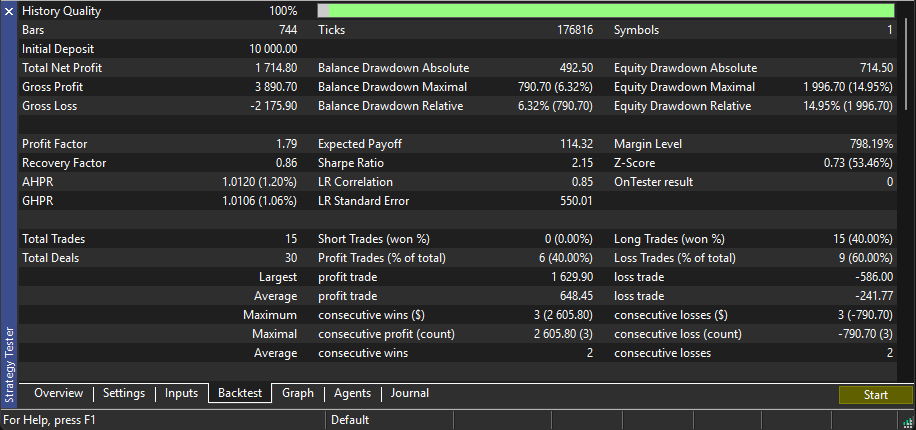This screenshot has width=916, height=430.
Task: Click the resize grip icon in status bar
Action: [909, 421]
